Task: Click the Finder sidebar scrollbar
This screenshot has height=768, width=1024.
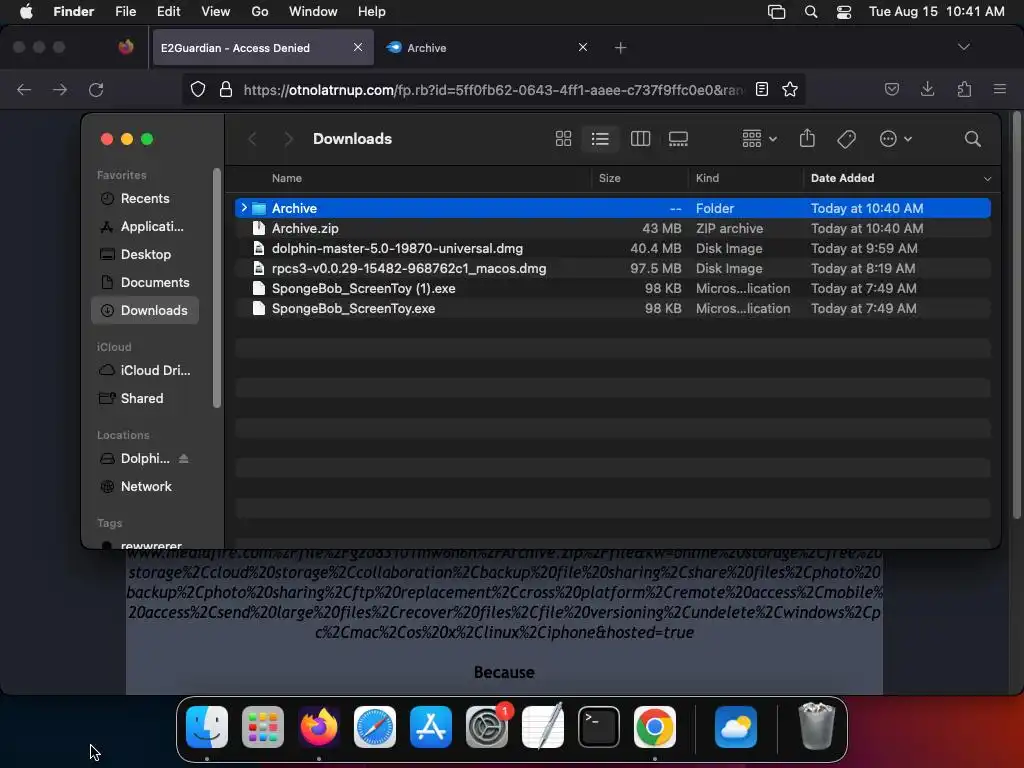Action: tap(217, 287)
